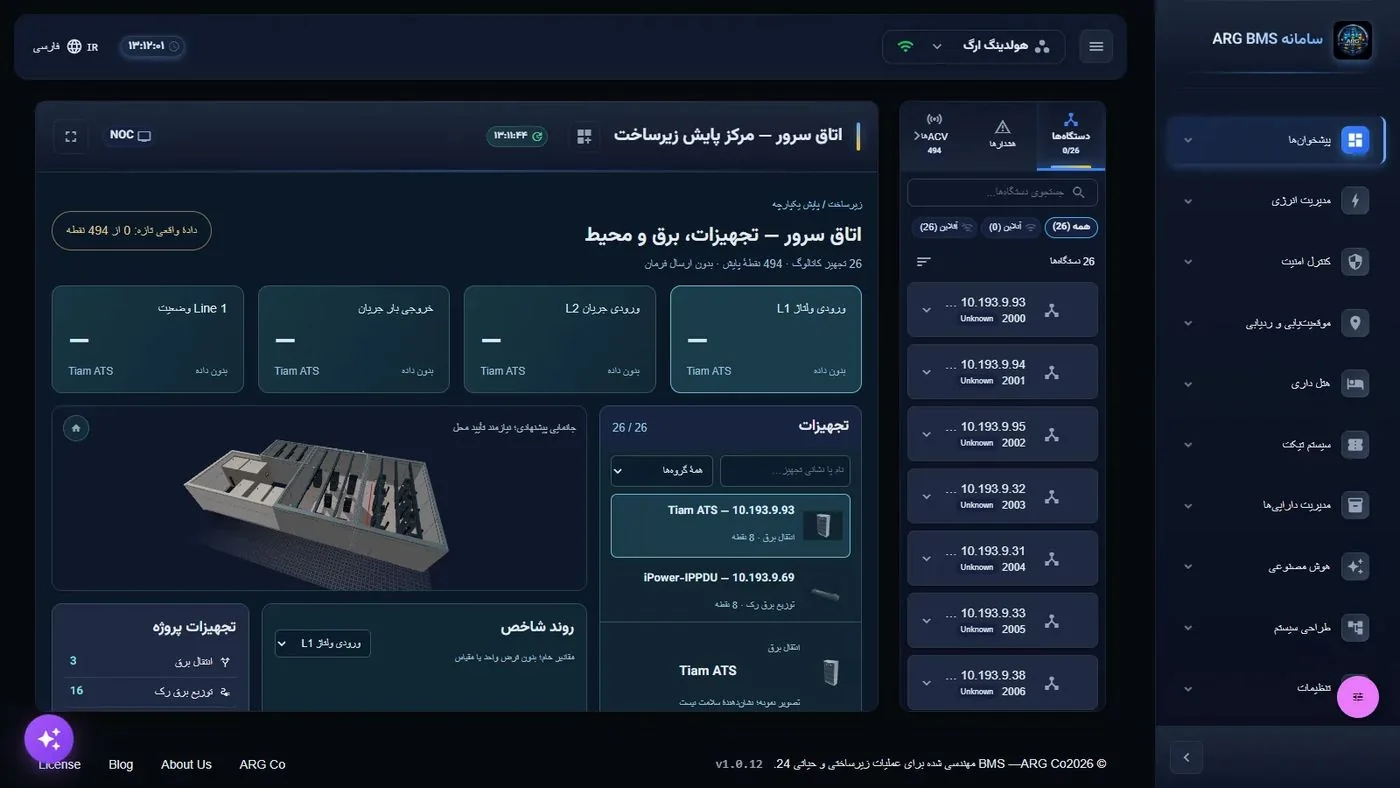Click the موقعیت‌یابی و ردیابی location pin icon
The width and height of the screenshot is (1400, 788).
pyautogui.click(x=1355, y=323)
